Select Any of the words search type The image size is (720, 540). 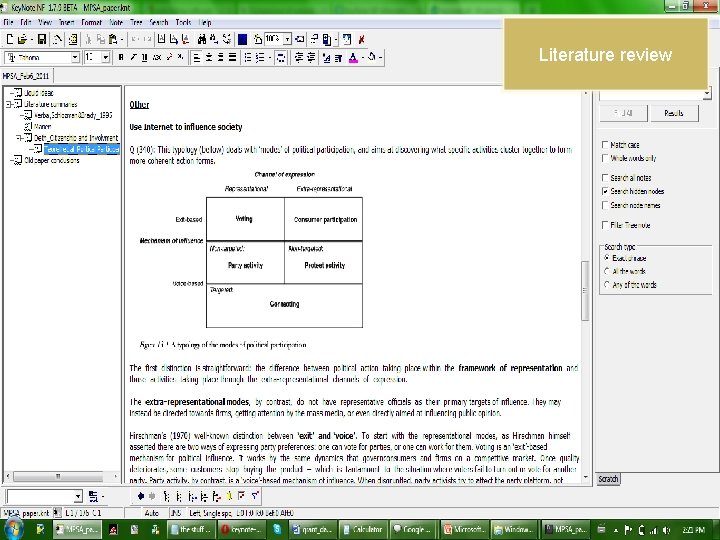pyautogui.click(x=607, y=285)
